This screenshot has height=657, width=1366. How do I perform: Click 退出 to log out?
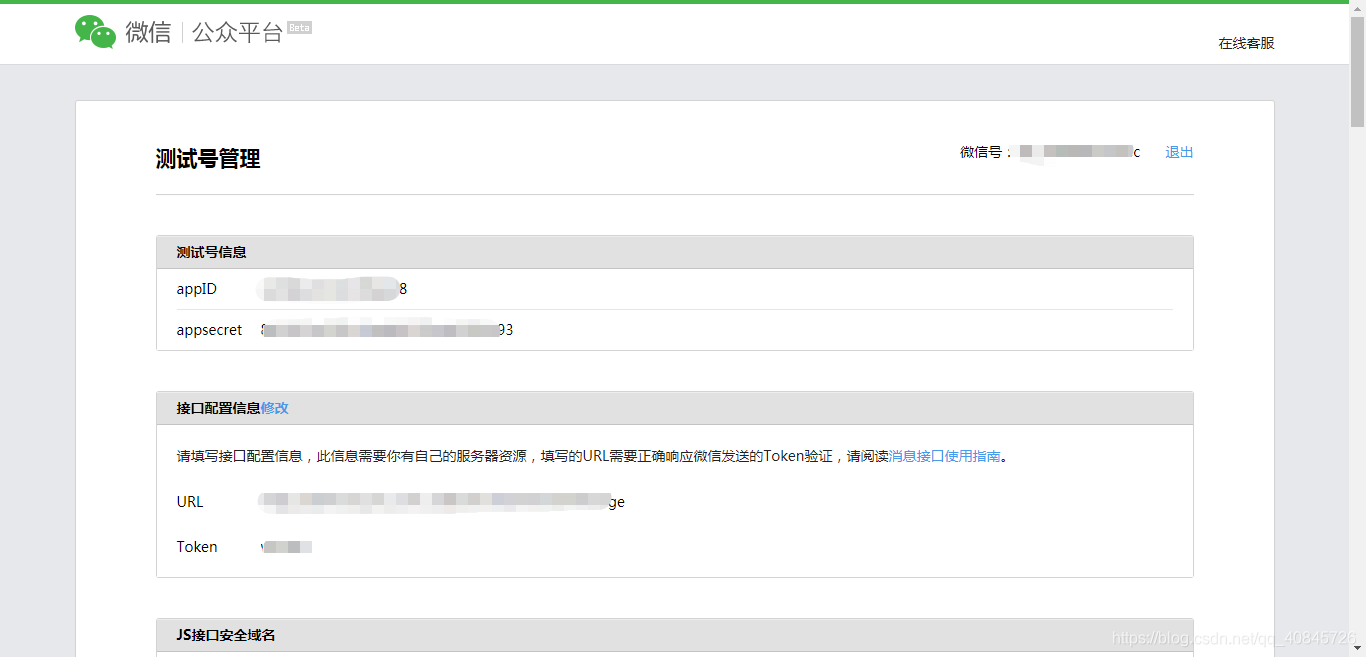(x=1178, y=151)
